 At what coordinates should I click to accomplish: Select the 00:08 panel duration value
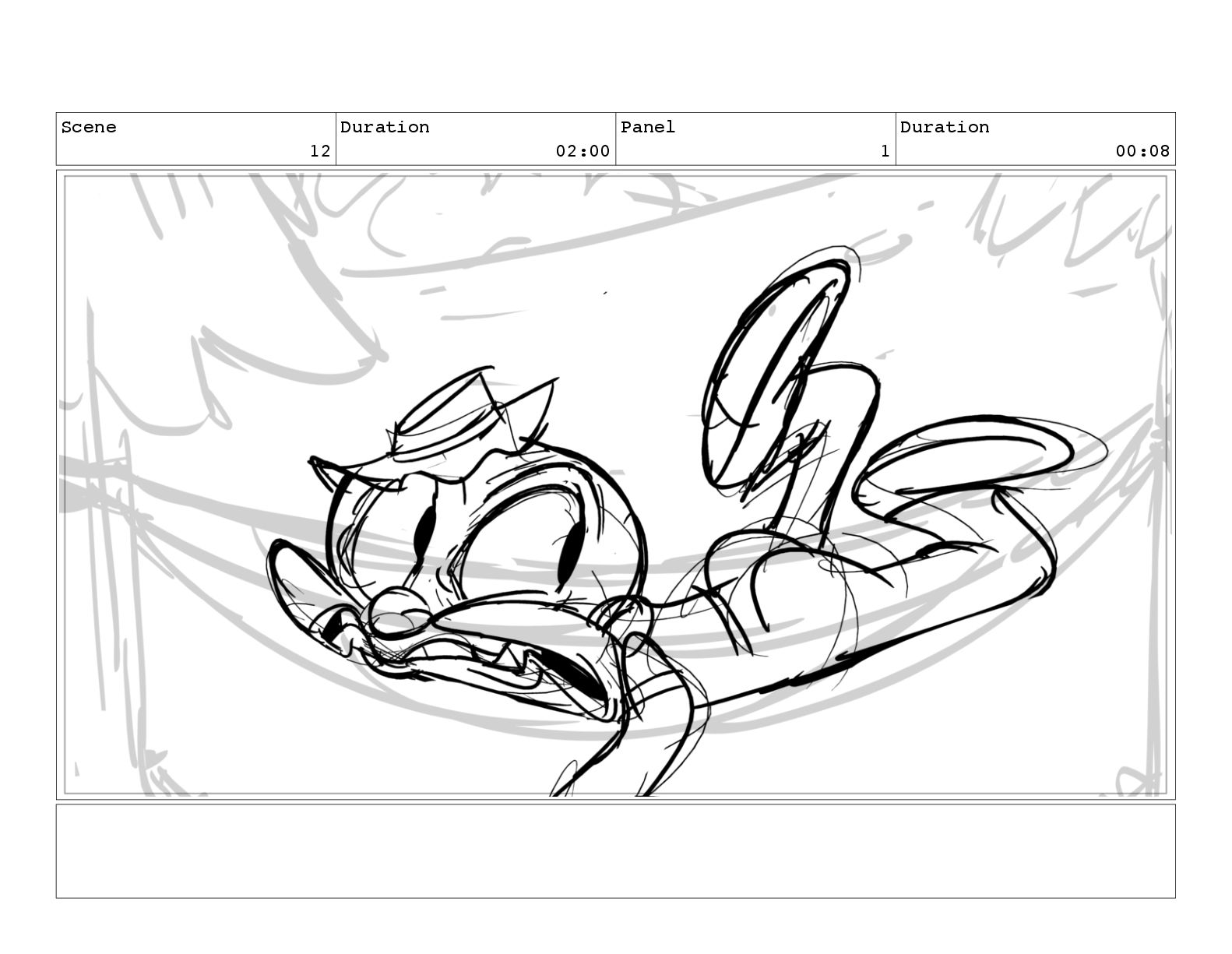(x=1142, y=151)
